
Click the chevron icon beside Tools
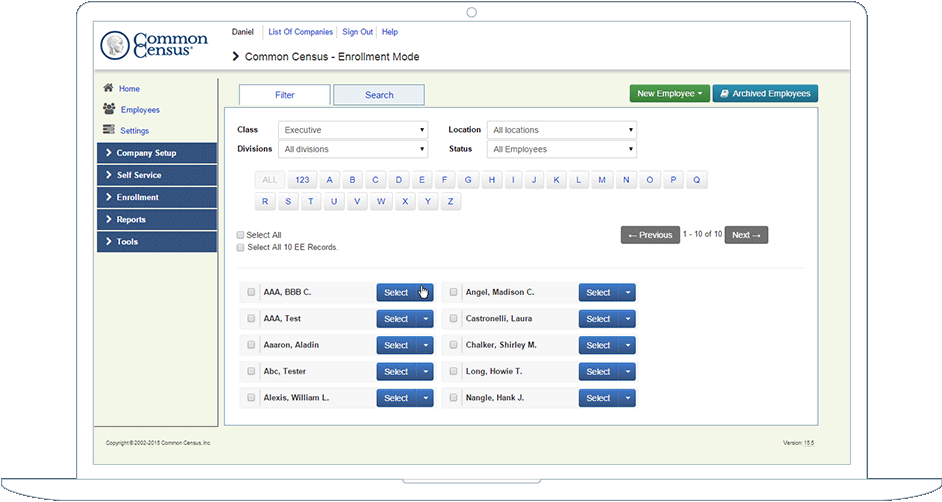(108, 241)
